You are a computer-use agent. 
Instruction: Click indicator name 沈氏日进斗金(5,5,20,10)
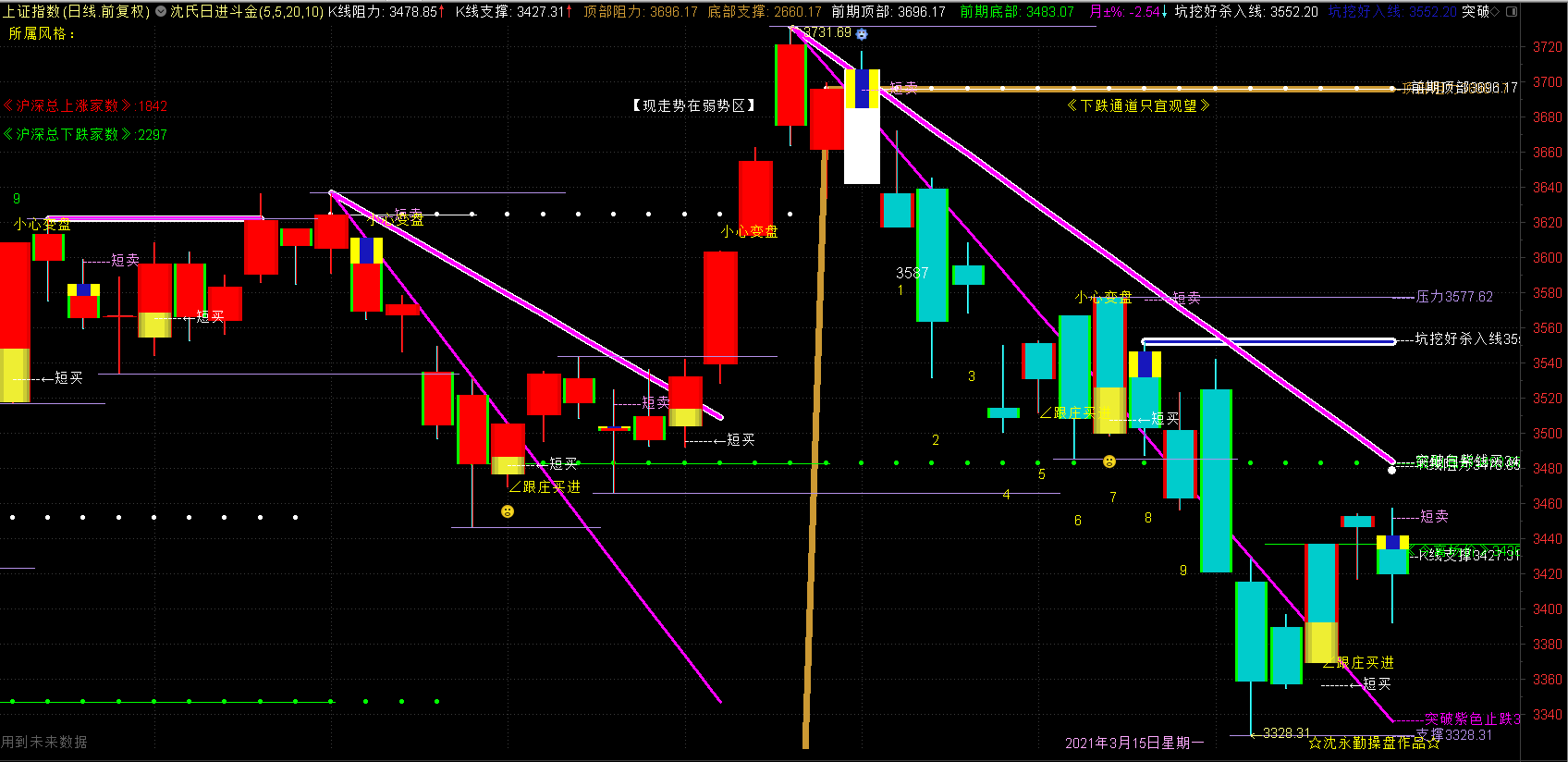(x=247, y=12)
